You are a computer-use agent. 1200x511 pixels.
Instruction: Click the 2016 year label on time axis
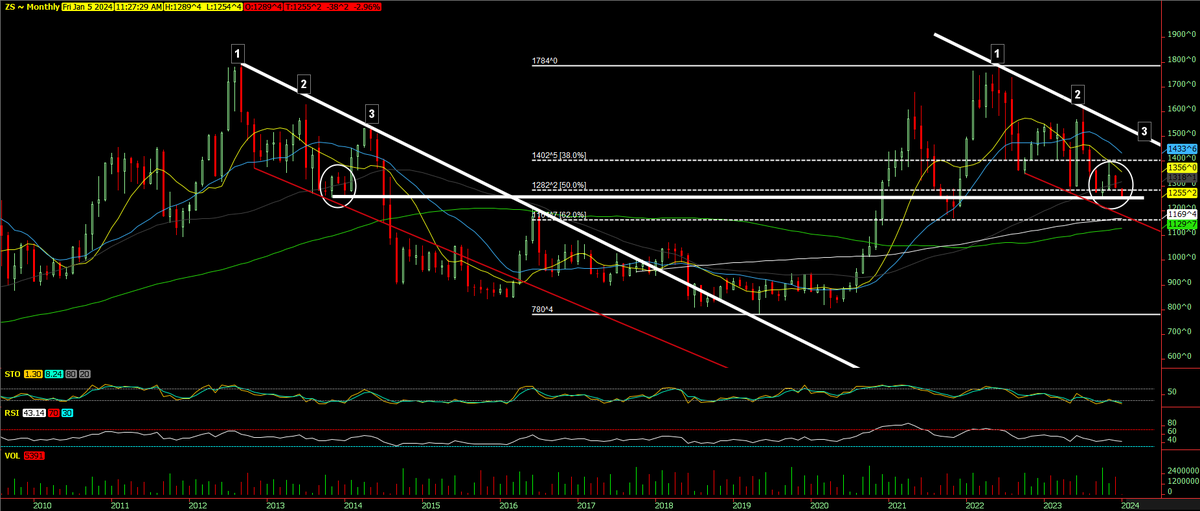[508, 506]
